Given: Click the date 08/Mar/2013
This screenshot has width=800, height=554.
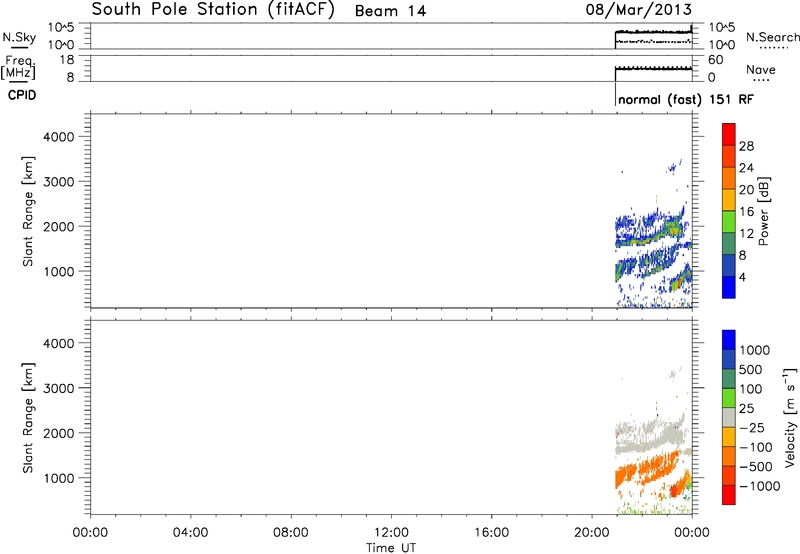Looking at the screenshot, I should [x=639, y=10].
